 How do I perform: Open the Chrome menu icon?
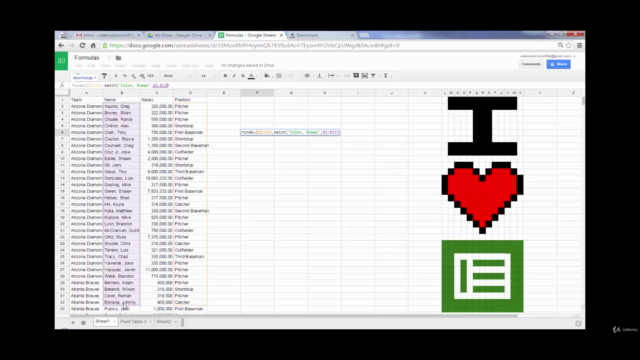coord(579,45)
